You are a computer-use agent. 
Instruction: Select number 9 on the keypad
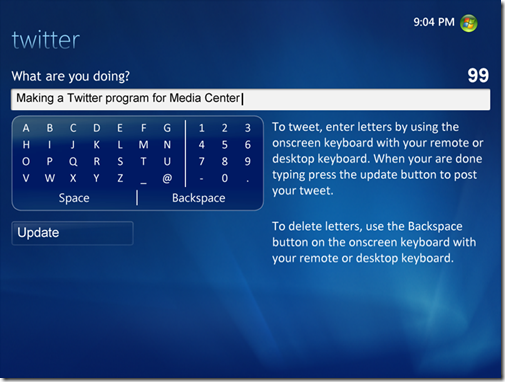pyautogui.click(x=248, y=162)
